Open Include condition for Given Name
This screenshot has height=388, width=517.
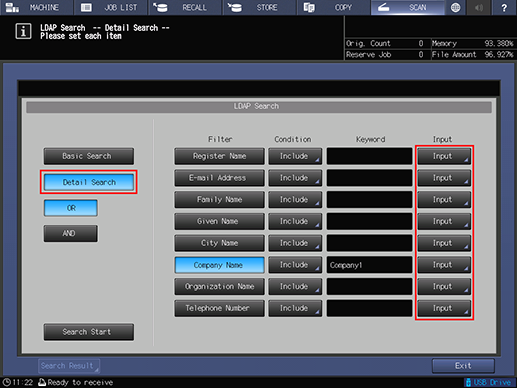(x=295, y=221)
